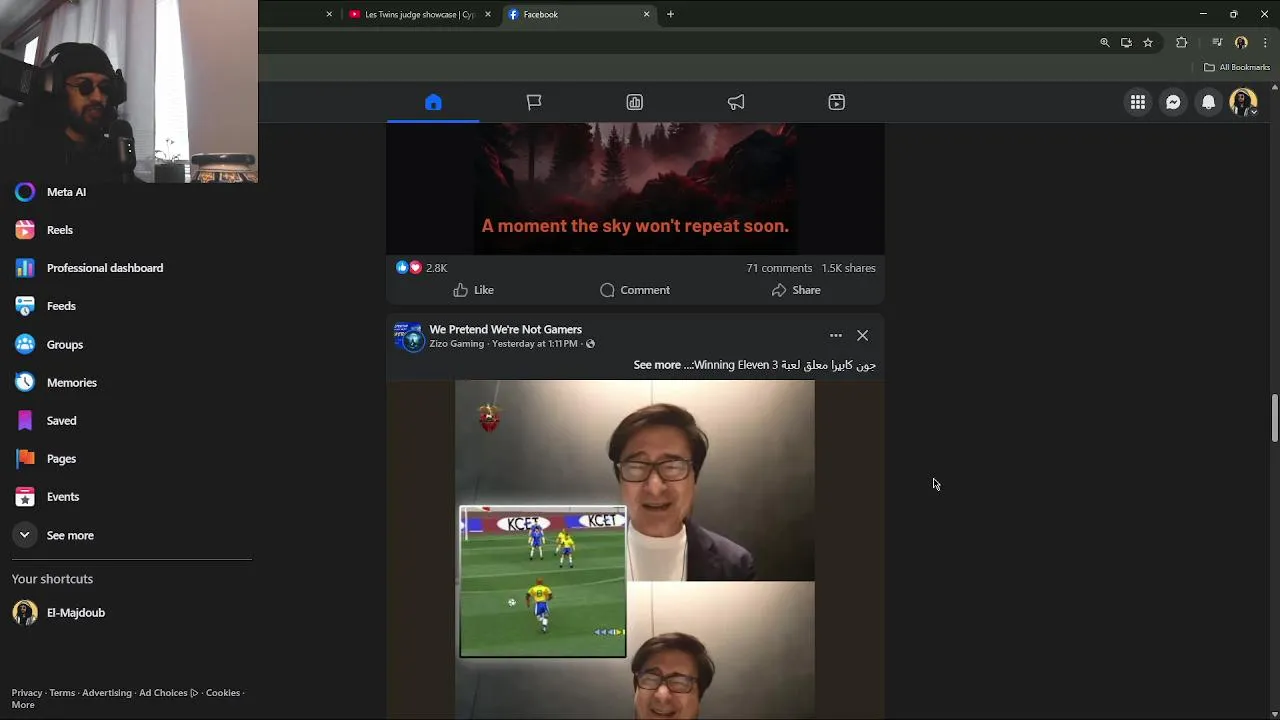Open the Chrome profile avatar
This screenshot has width=1280, height=720.
point(1241,42)
